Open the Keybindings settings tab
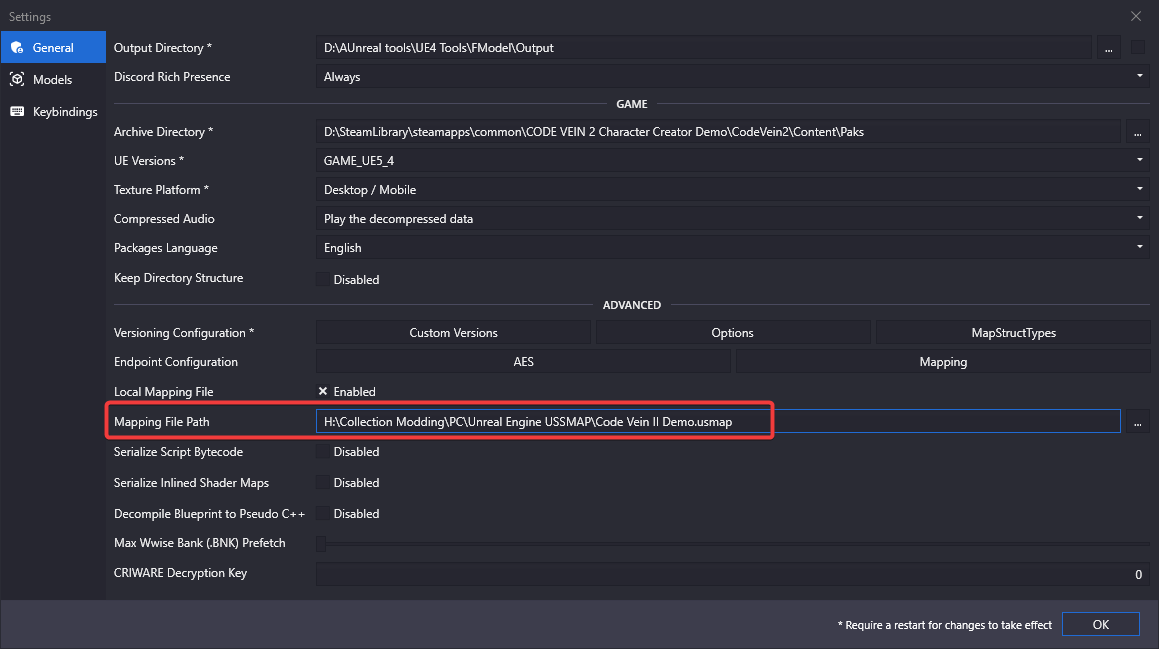 coord(65,111)
